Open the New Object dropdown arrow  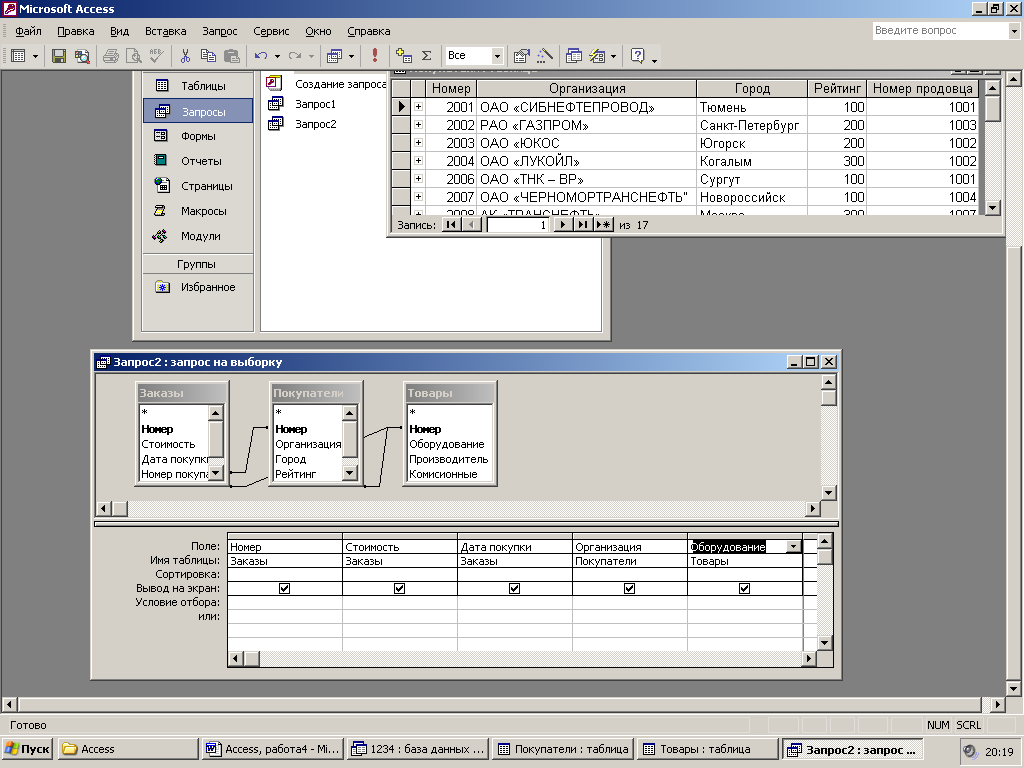[613, 56]
